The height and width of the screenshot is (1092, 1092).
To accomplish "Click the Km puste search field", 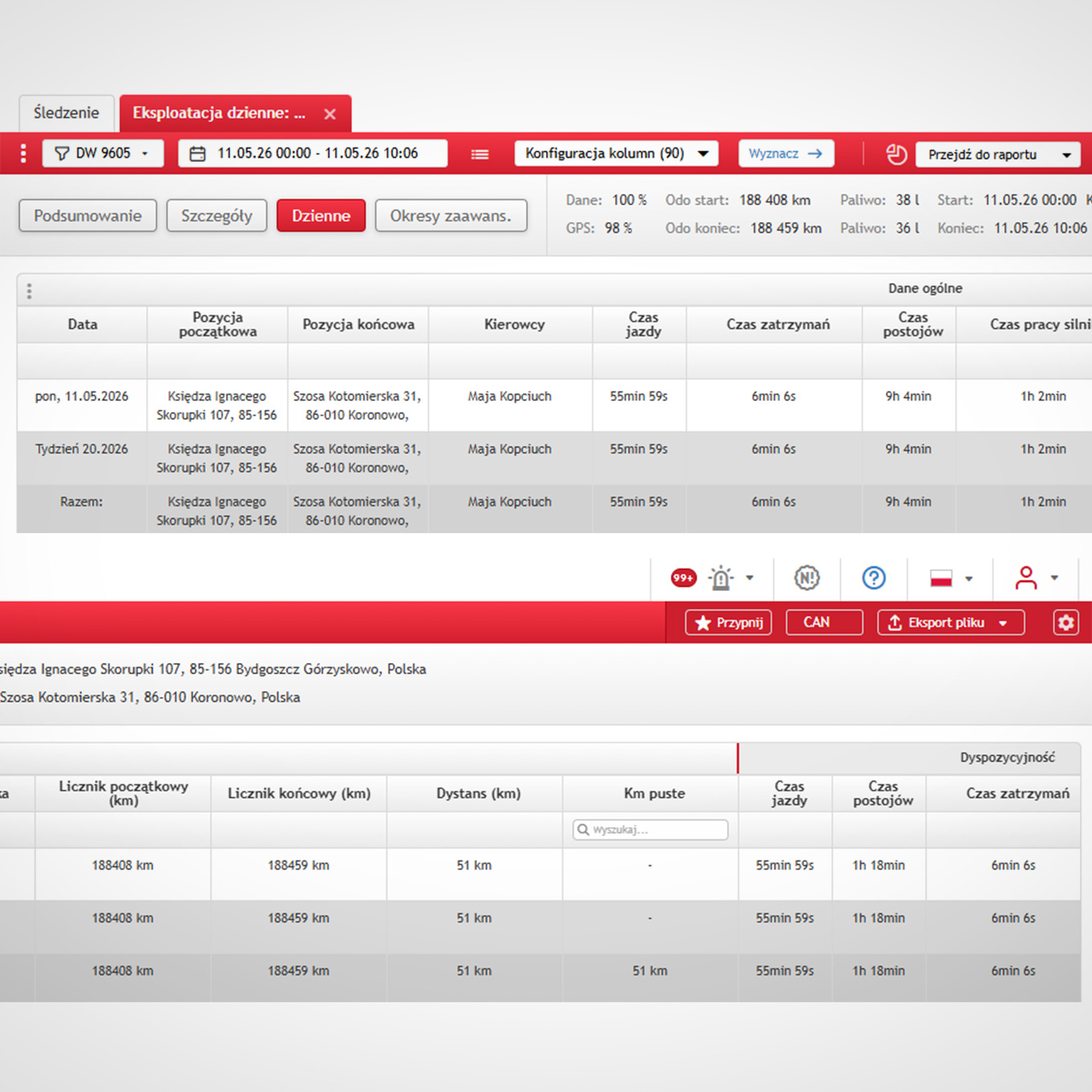I will tap(650, 830).
